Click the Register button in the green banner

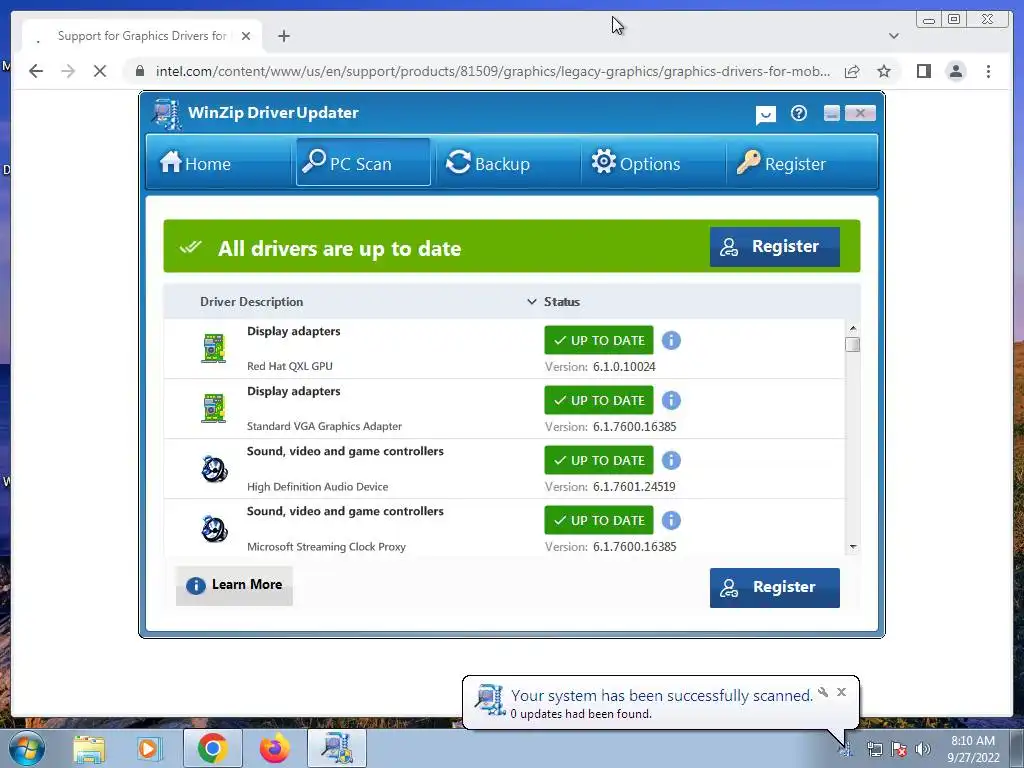(775, 246)
